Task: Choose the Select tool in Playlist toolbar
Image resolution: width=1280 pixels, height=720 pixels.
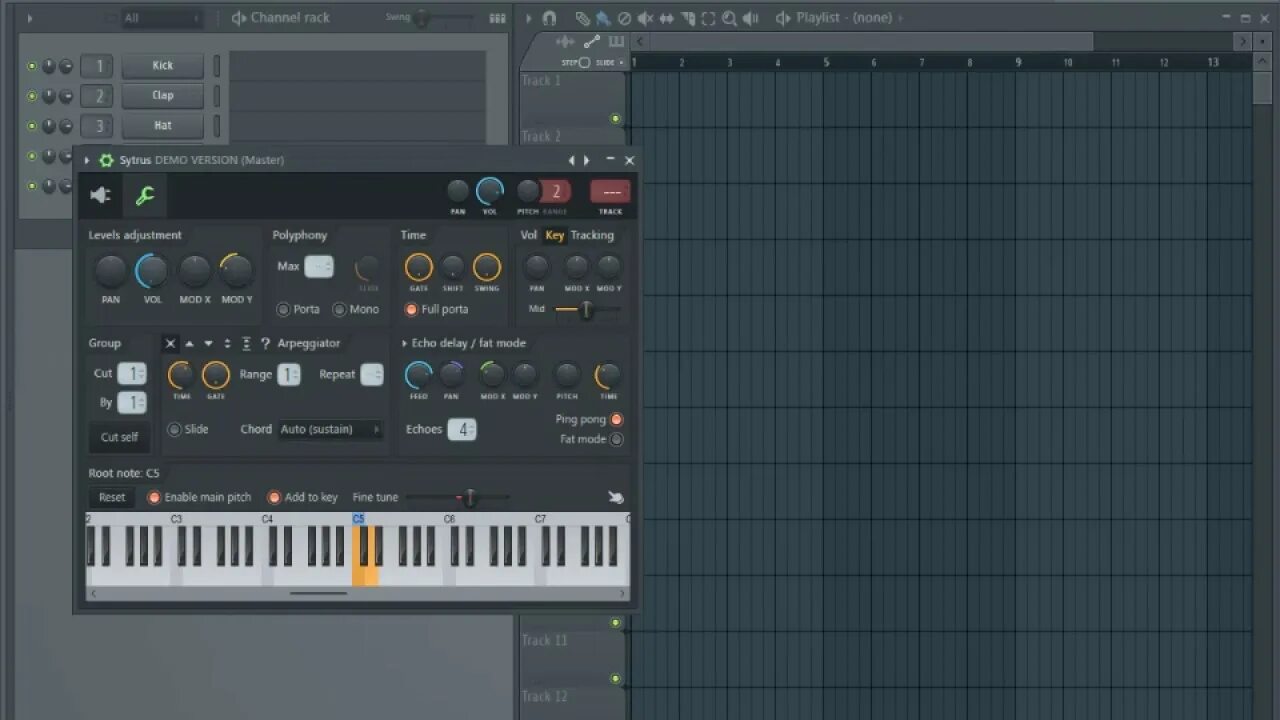Action: coord(708,18)
